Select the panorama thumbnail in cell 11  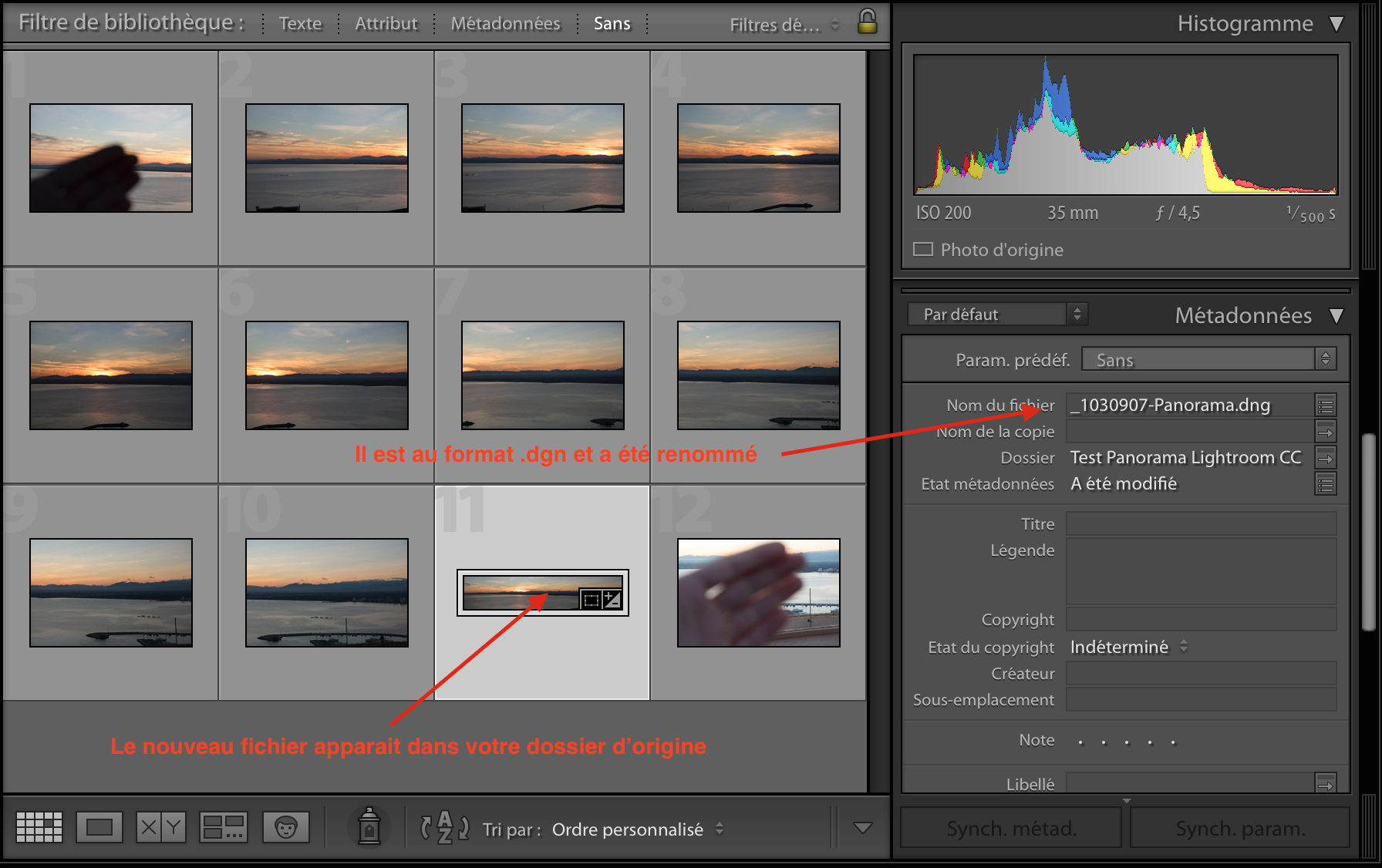(541, 592)
